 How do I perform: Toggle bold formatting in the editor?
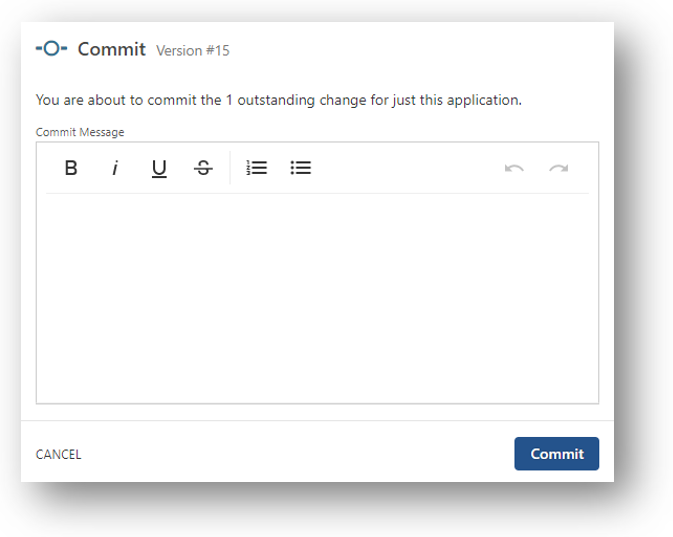pos(71,168)
